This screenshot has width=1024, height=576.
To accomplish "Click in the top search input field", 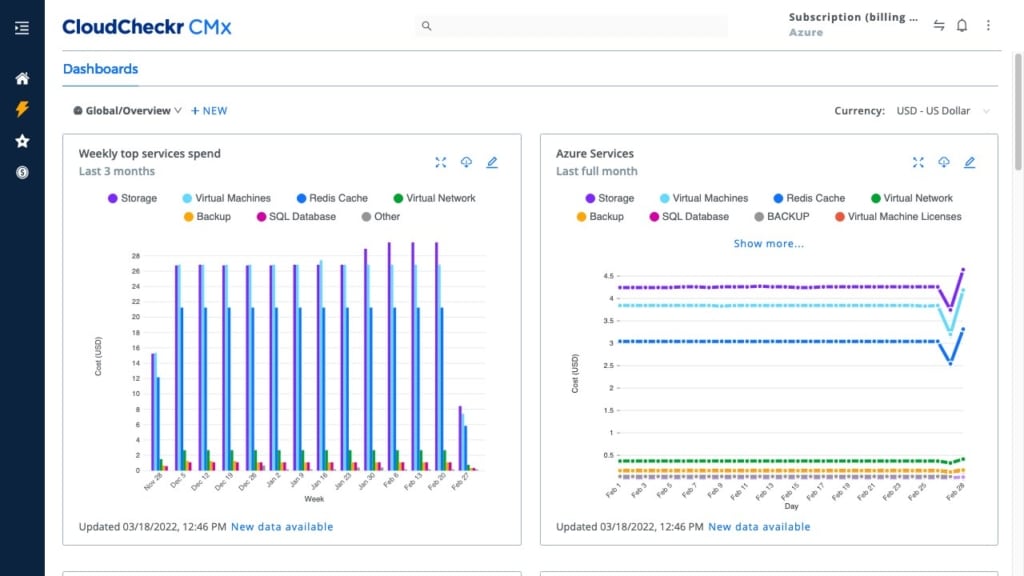I will (571, 26).
